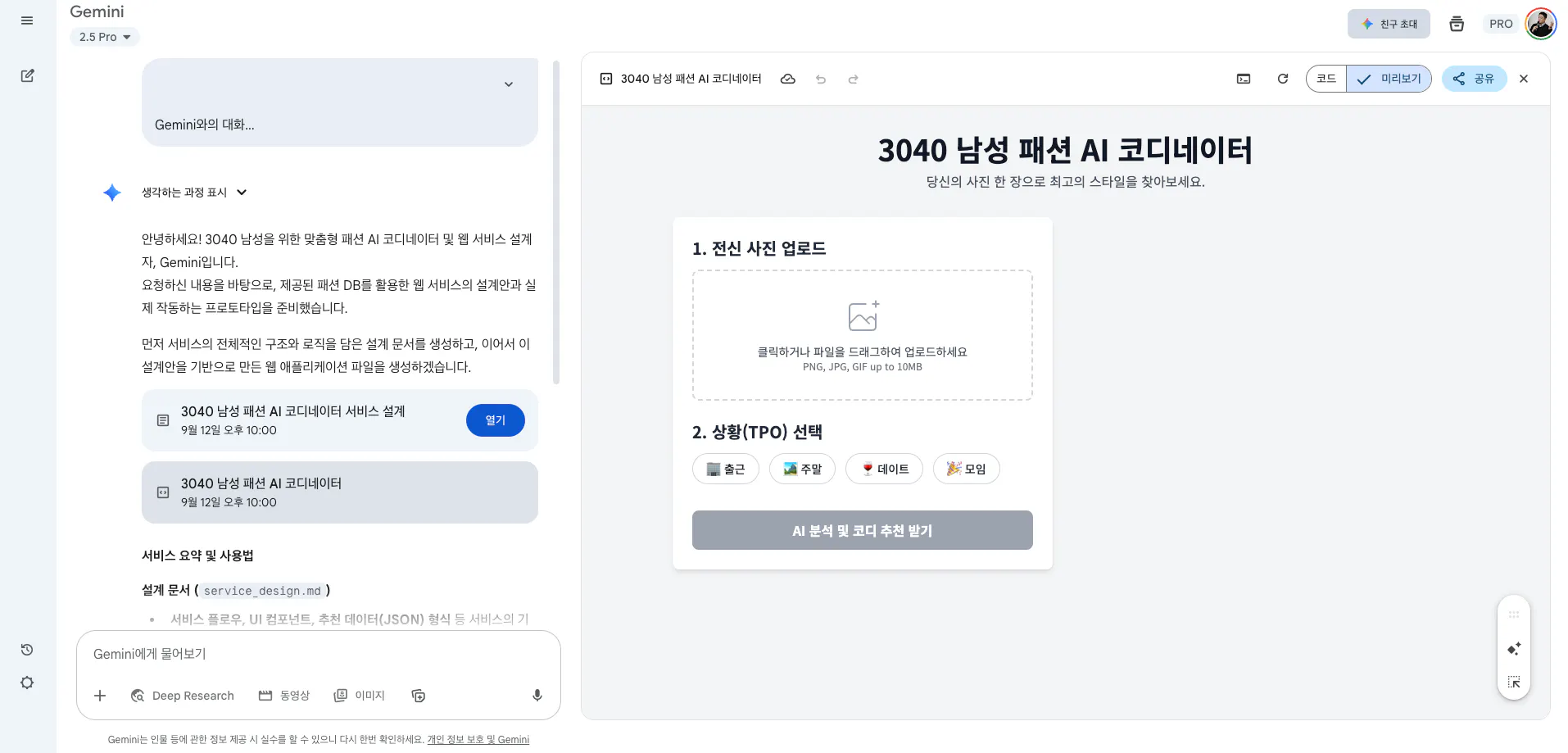Share the canvas with 공유 button
1568x753 pixels.
coord(1474,79)
